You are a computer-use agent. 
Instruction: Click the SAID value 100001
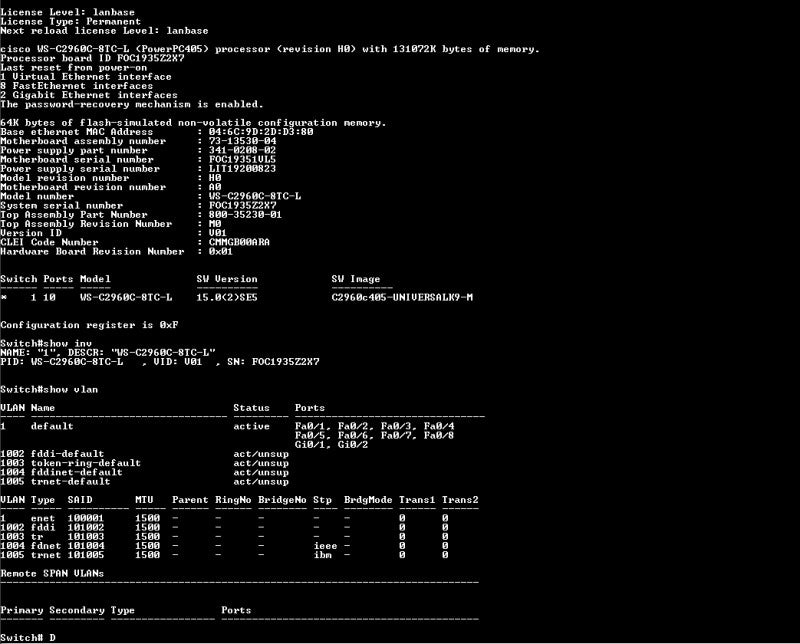(86, 517)
